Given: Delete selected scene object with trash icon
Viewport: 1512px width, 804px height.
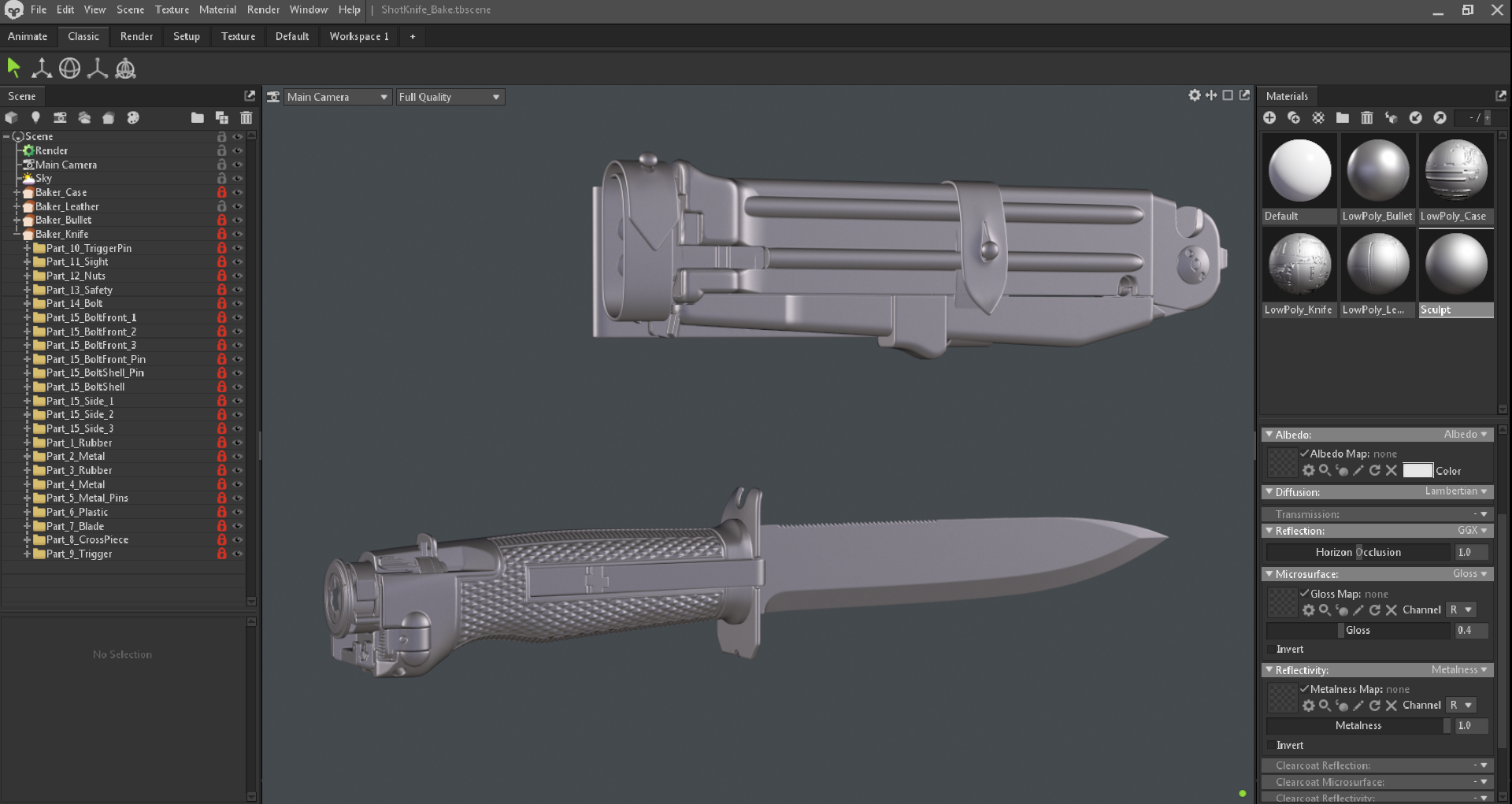Looking at the screenshot, I should click(x=246, y=117).
